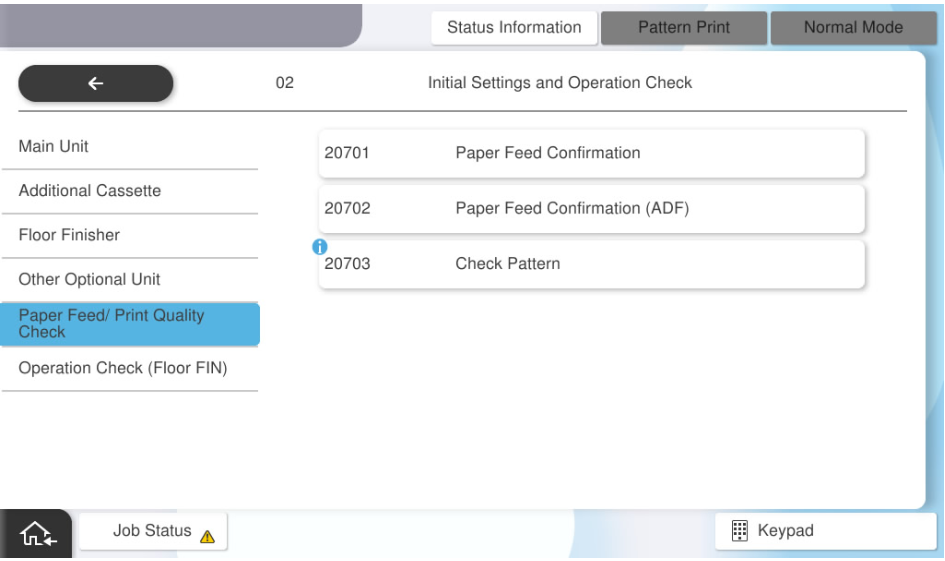The width and height of the screenshot is (945, 561).
Task: Select Main Unit in the sidebar
Action: tap(129, 147)
